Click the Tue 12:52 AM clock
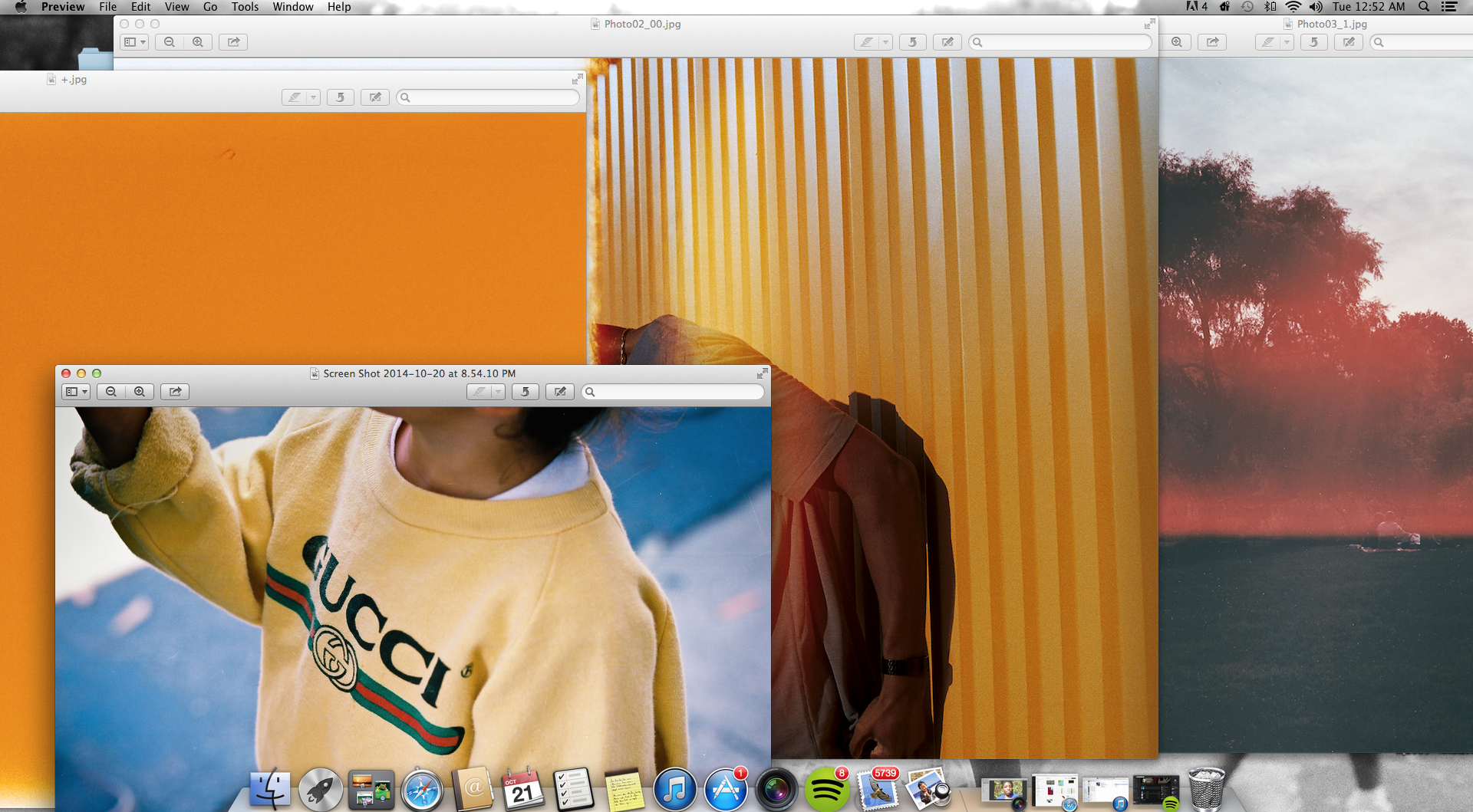The height and width of the screenshot is (812, 1473). point(1369,7)
